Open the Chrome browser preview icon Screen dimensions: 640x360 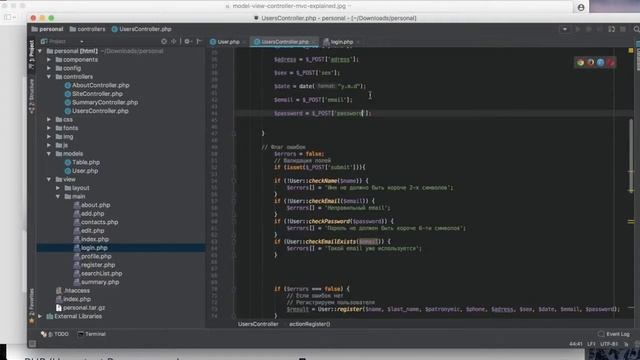580,62
